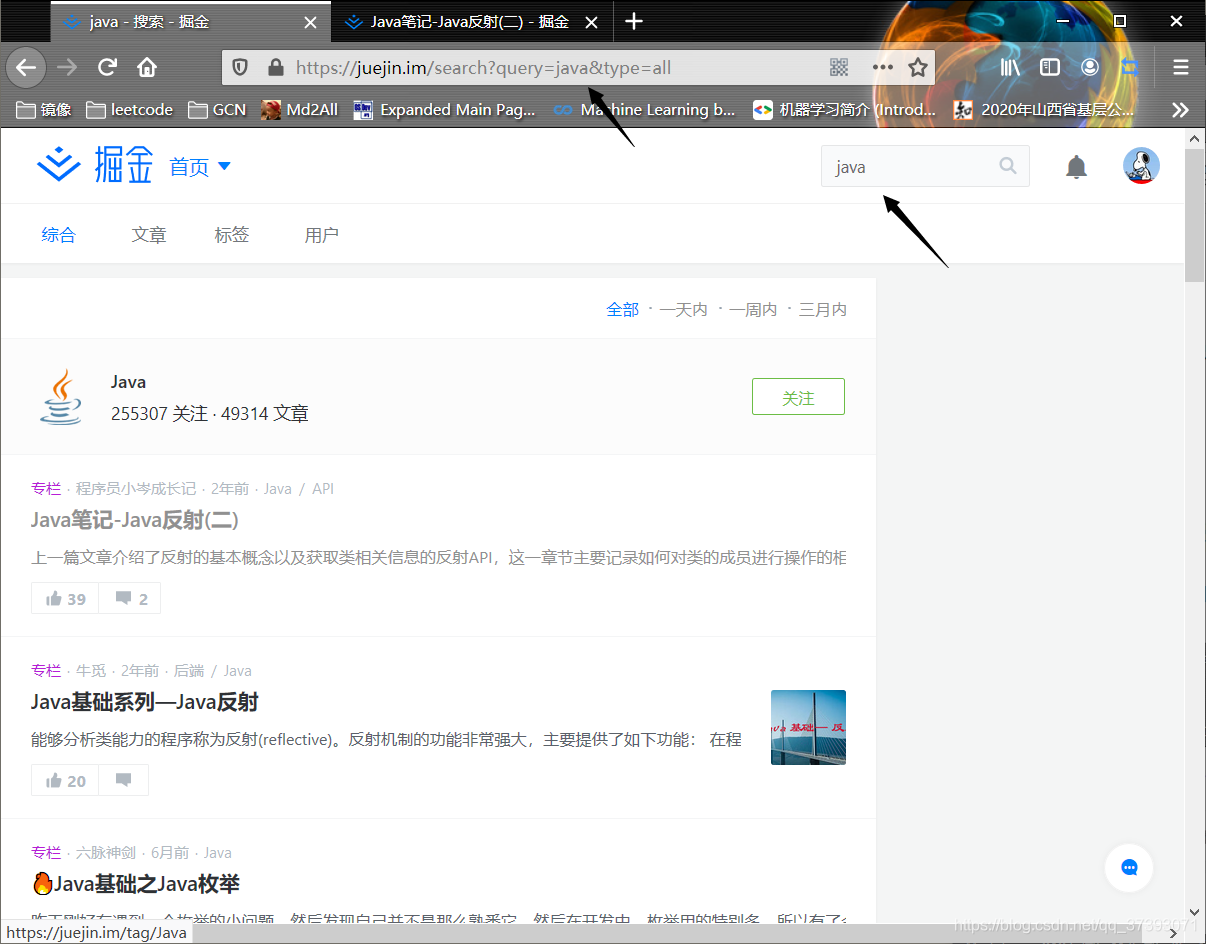
Task: Open the chat feedback bubble icon
Action: pyautogui.click(x=1129, y=867)
